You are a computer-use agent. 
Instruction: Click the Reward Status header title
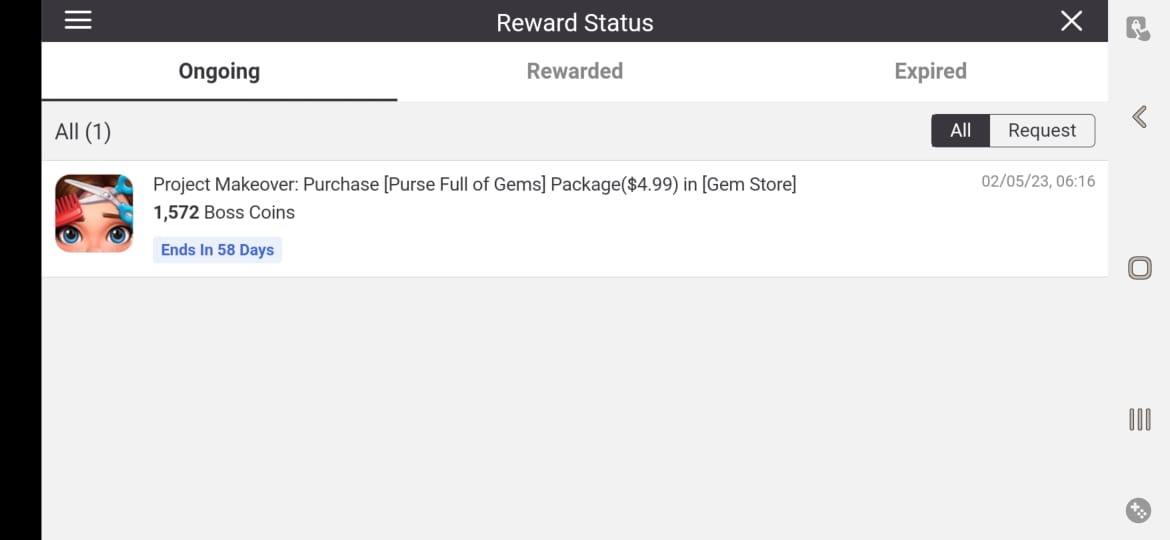tap(575, 22)
